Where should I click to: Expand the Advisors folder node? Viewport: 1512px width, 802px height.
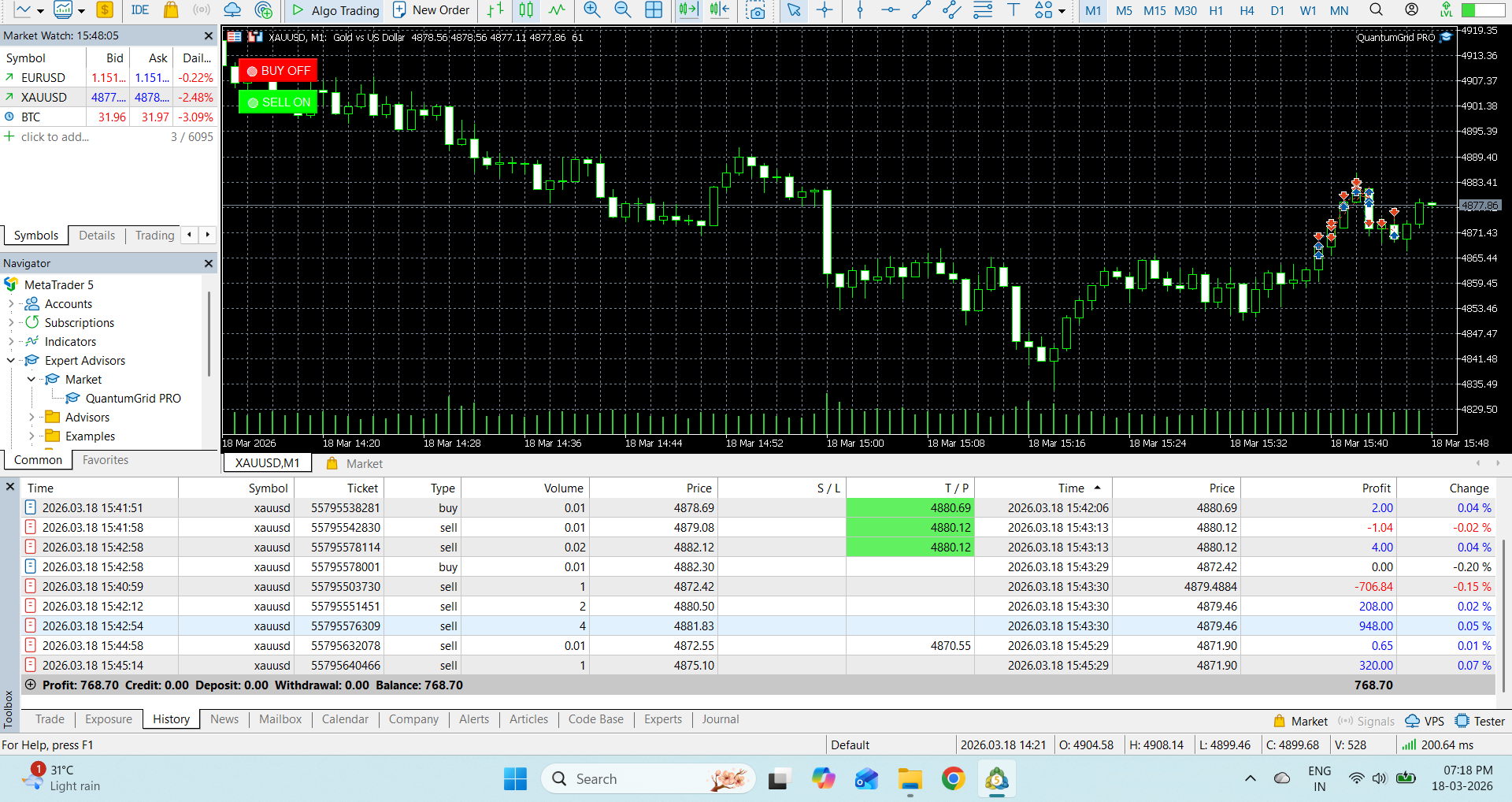[x=31, y=418]
